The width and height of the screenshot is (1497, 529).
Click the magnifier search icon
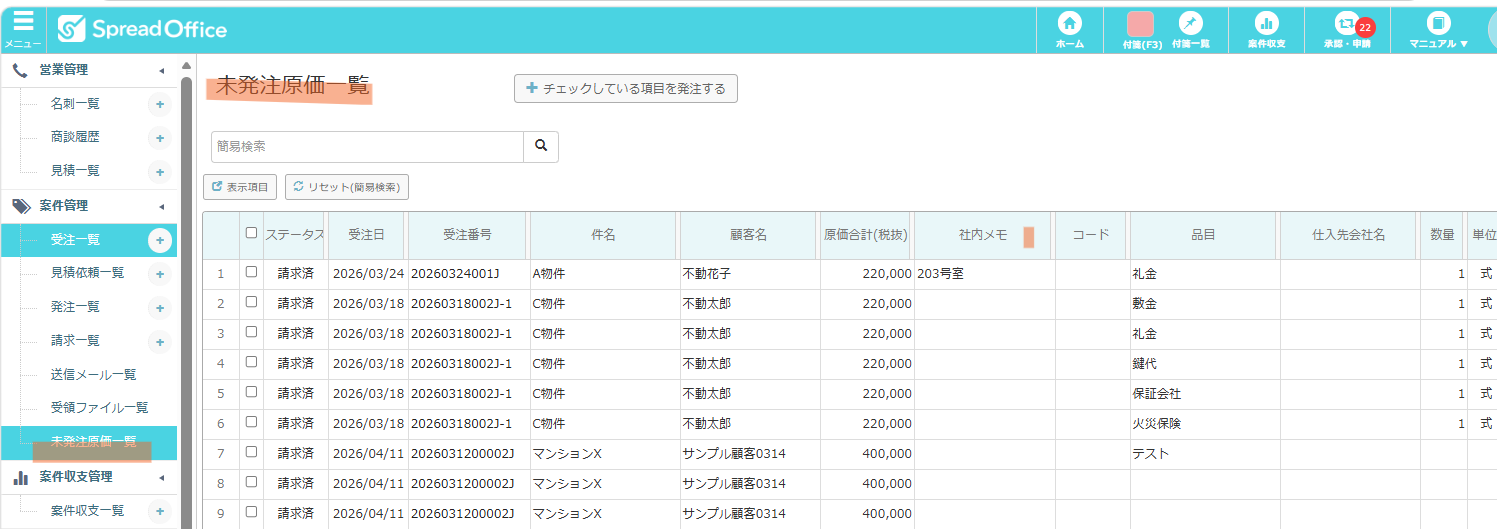pyautogui.click(x=541, y=146)
